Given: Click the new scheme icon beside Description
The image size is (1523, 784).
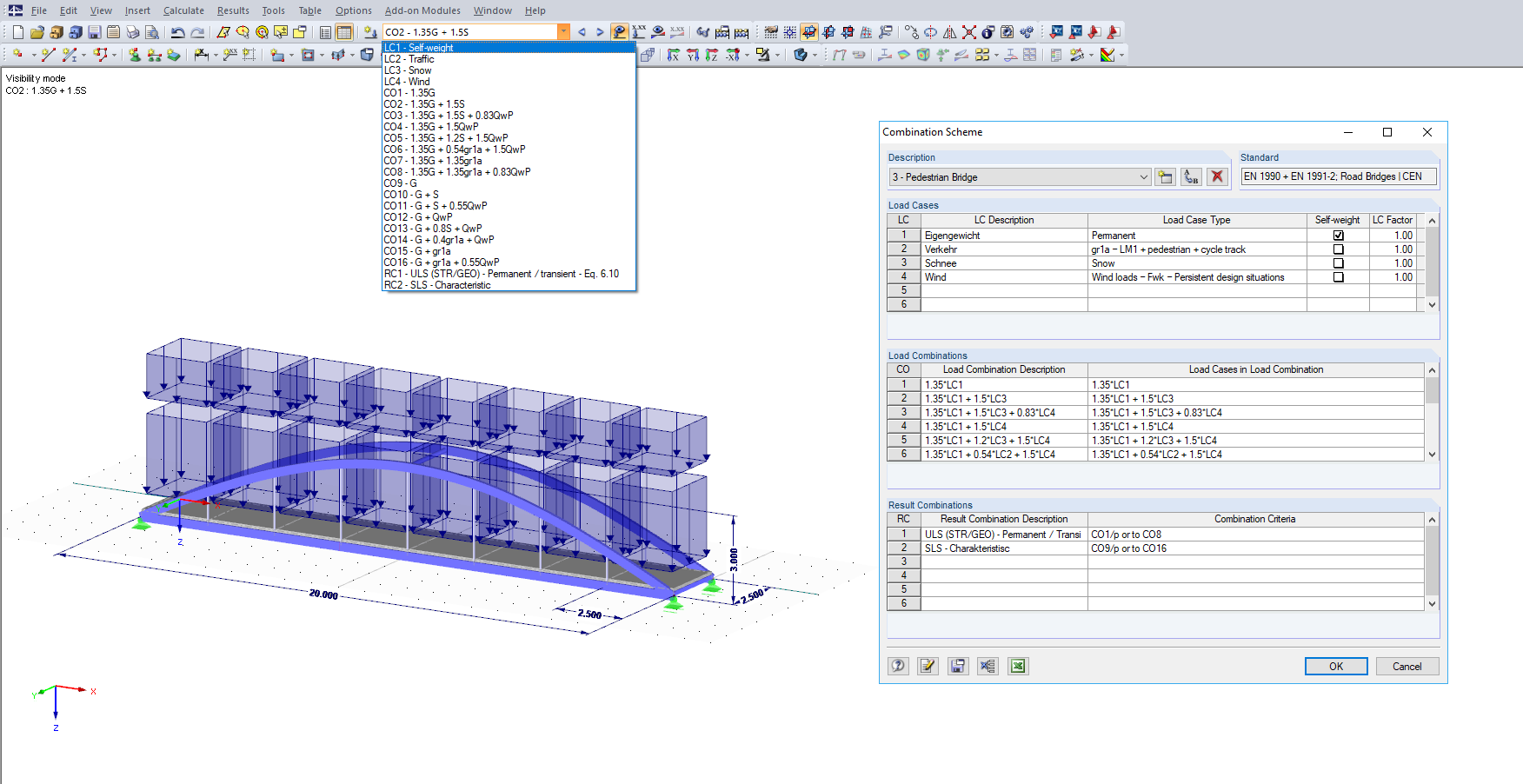Looking at the screenshot, I should pos(1165,176).
